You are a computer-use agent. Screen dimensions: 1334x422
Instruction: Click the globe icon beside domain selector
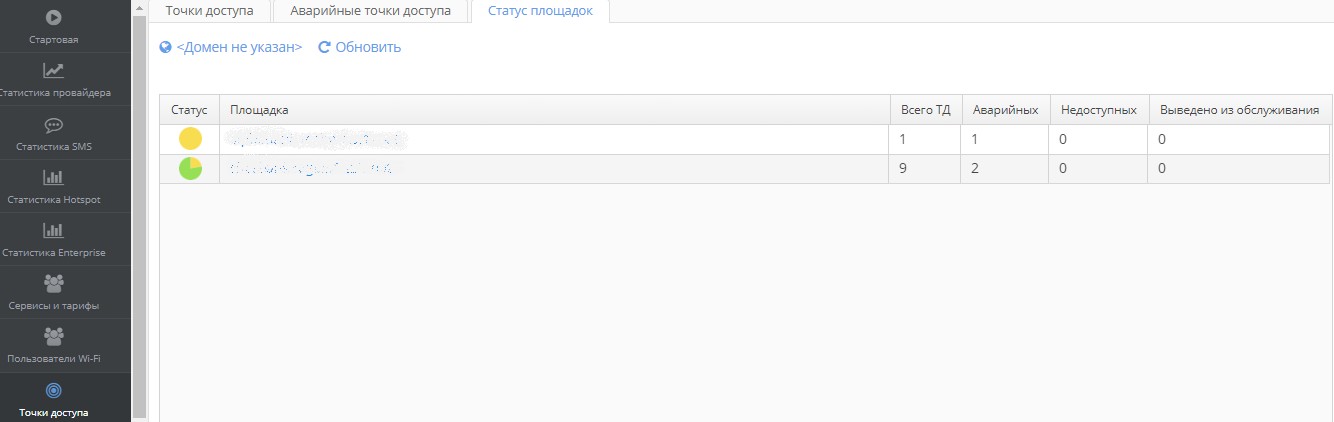pos(166,47)
